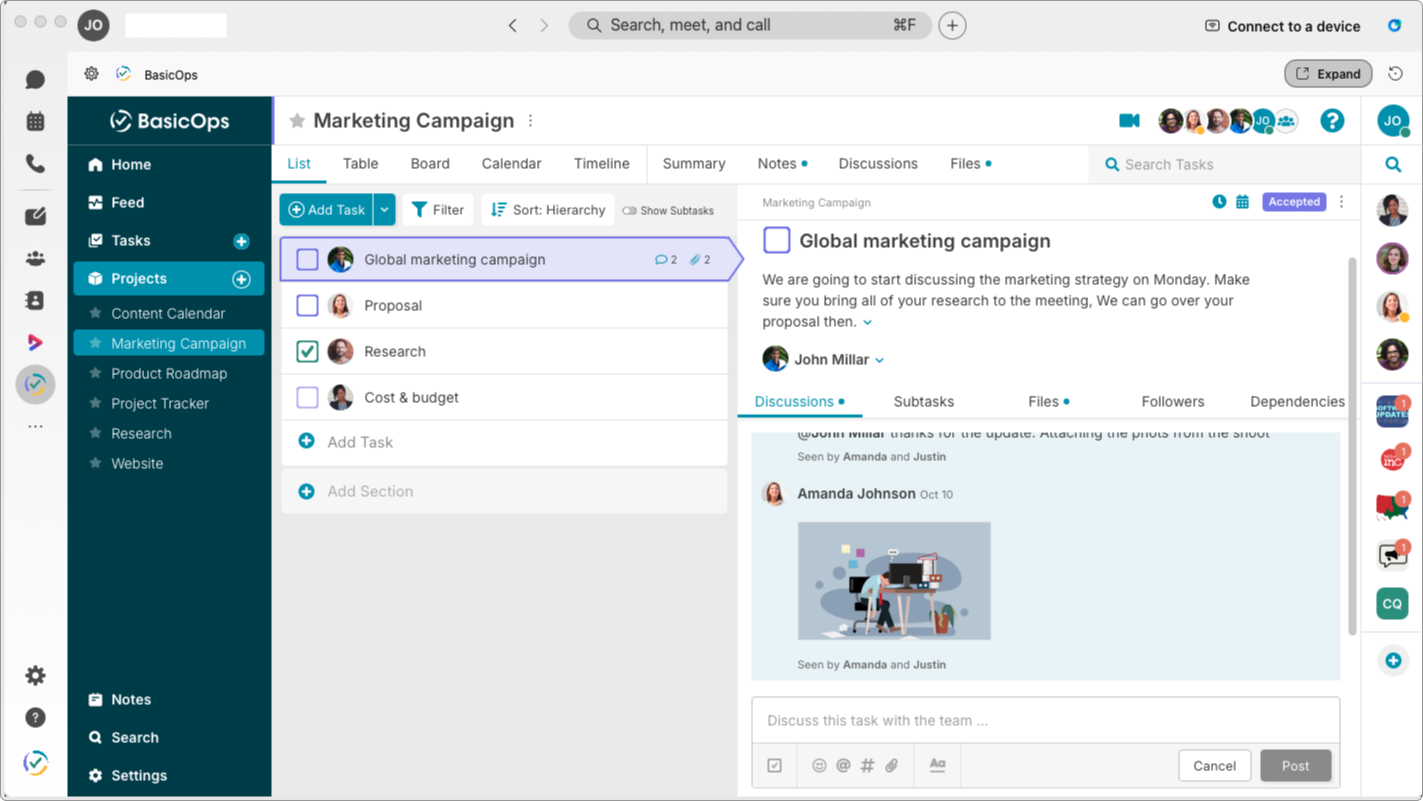Go back with top bar arrow

512,25
